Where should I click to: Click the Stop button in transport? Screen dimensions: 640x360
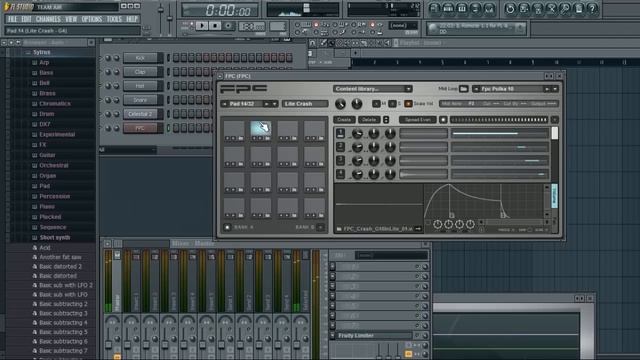[215, 26]
